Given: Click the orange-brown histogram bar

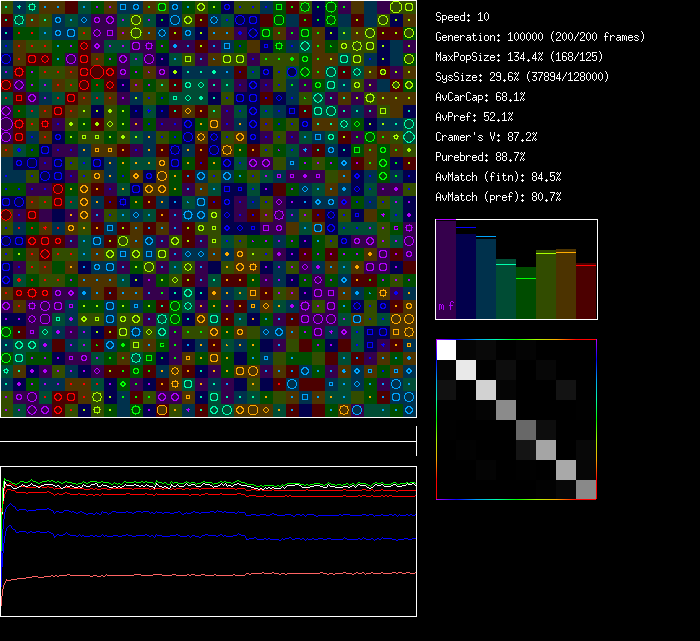Looking at the screenshot, I should pos(566,284).
